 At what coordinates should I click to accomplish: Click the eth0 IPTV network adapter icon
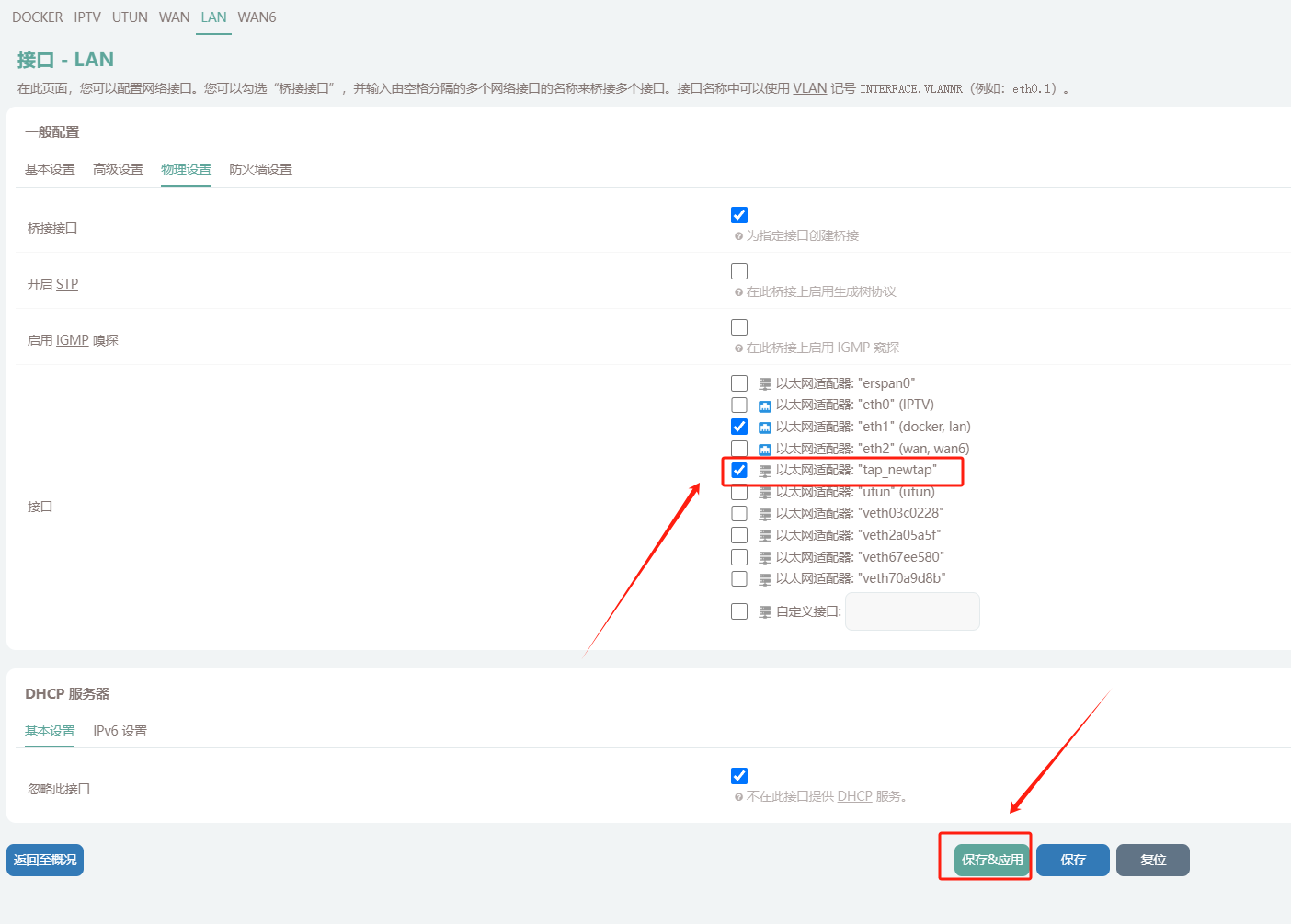[x=764, y=405]
